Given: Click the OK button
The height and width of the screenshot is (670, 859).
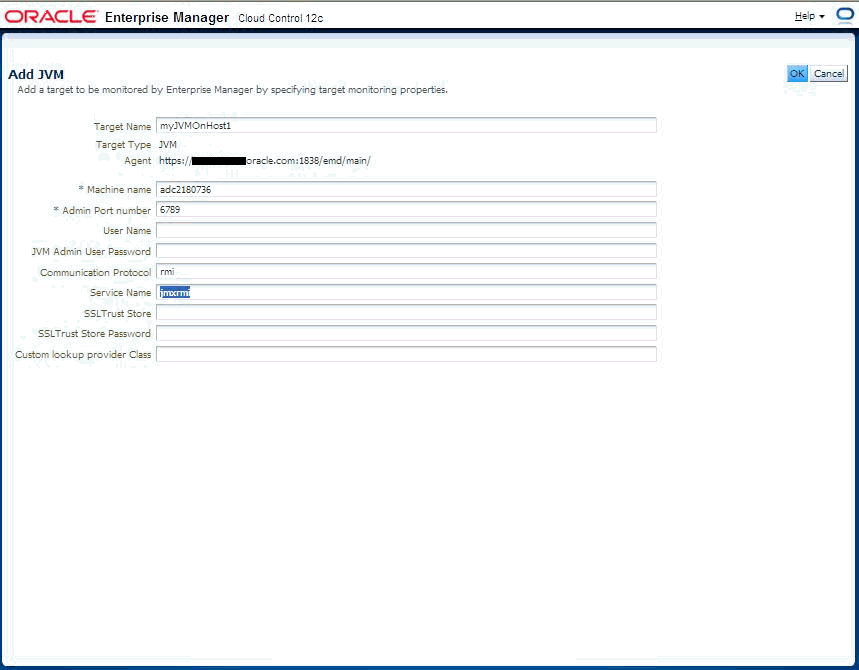Looking at the screenshot, I should point(797,73).
